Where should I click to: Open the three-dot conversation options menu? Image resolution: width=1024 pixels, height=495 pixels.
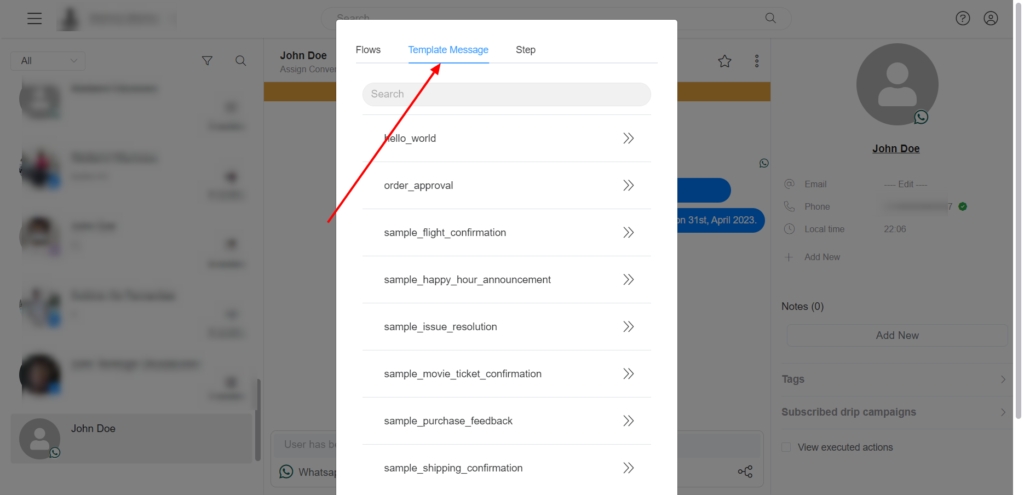(x=756, y=61)
